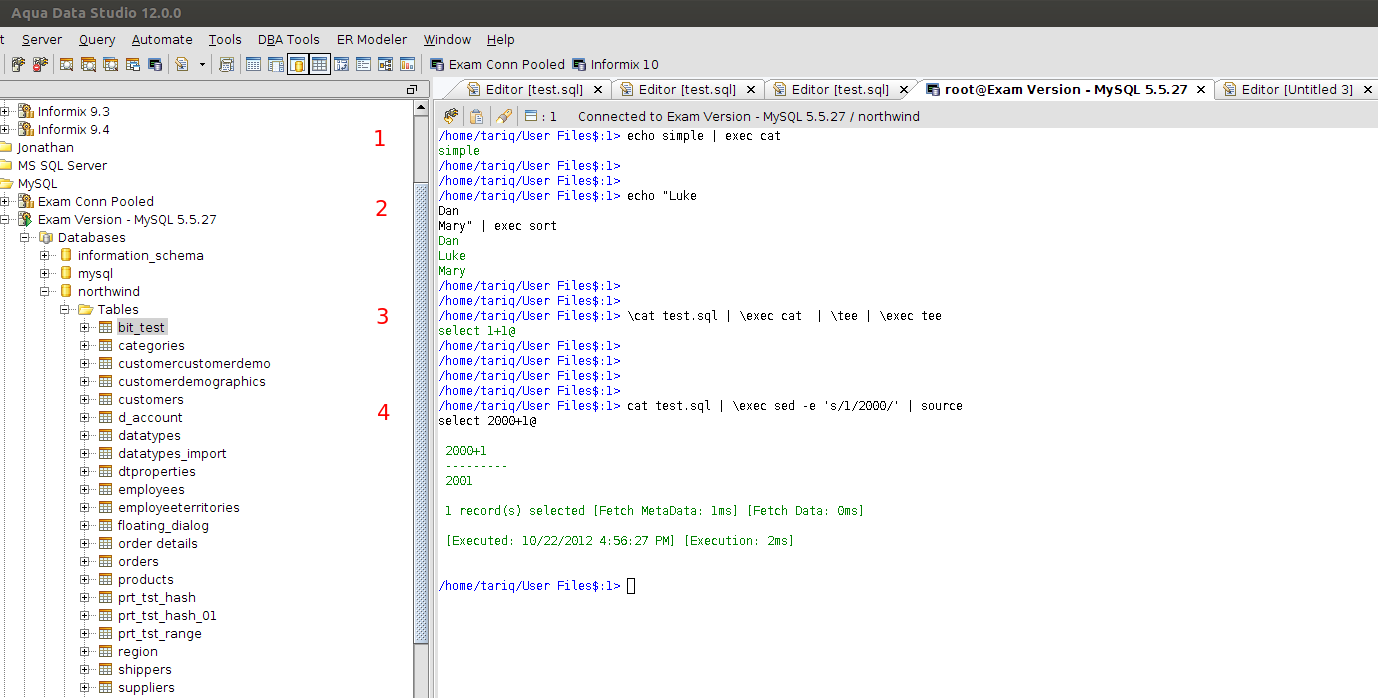Click the scroll up arrow of server tree

coord(421,108)
